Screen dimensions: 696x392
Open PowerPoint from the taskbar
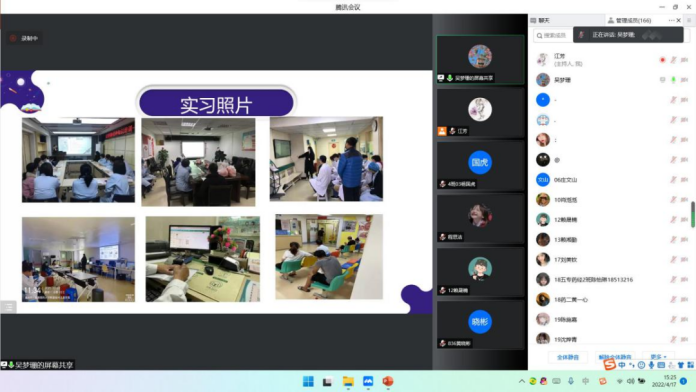pyautogui.click(x=388, y=382)
